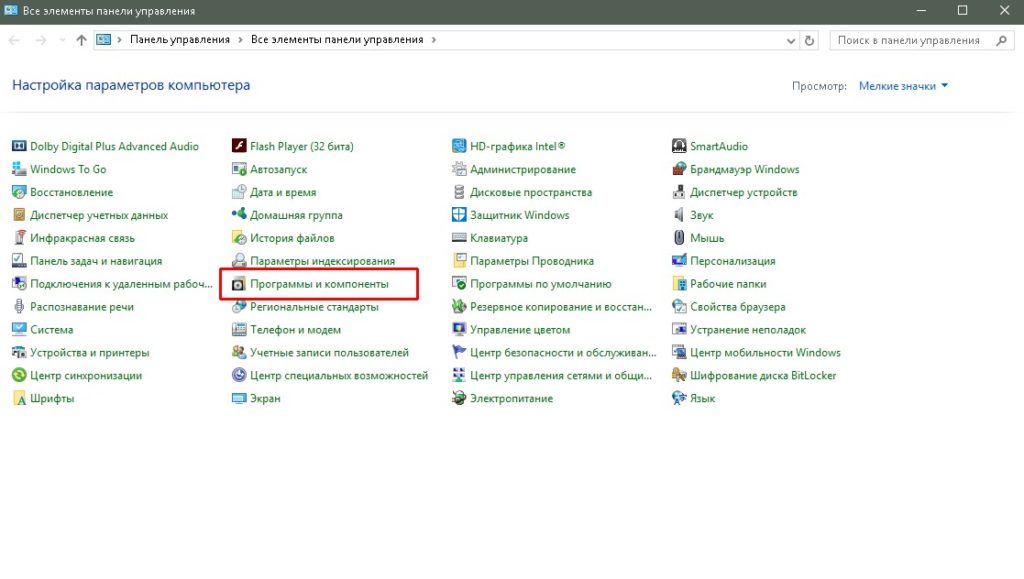Click the Центр синхронизации green icon
Screen dimensions: 1024x579
[x=19, y=375]
